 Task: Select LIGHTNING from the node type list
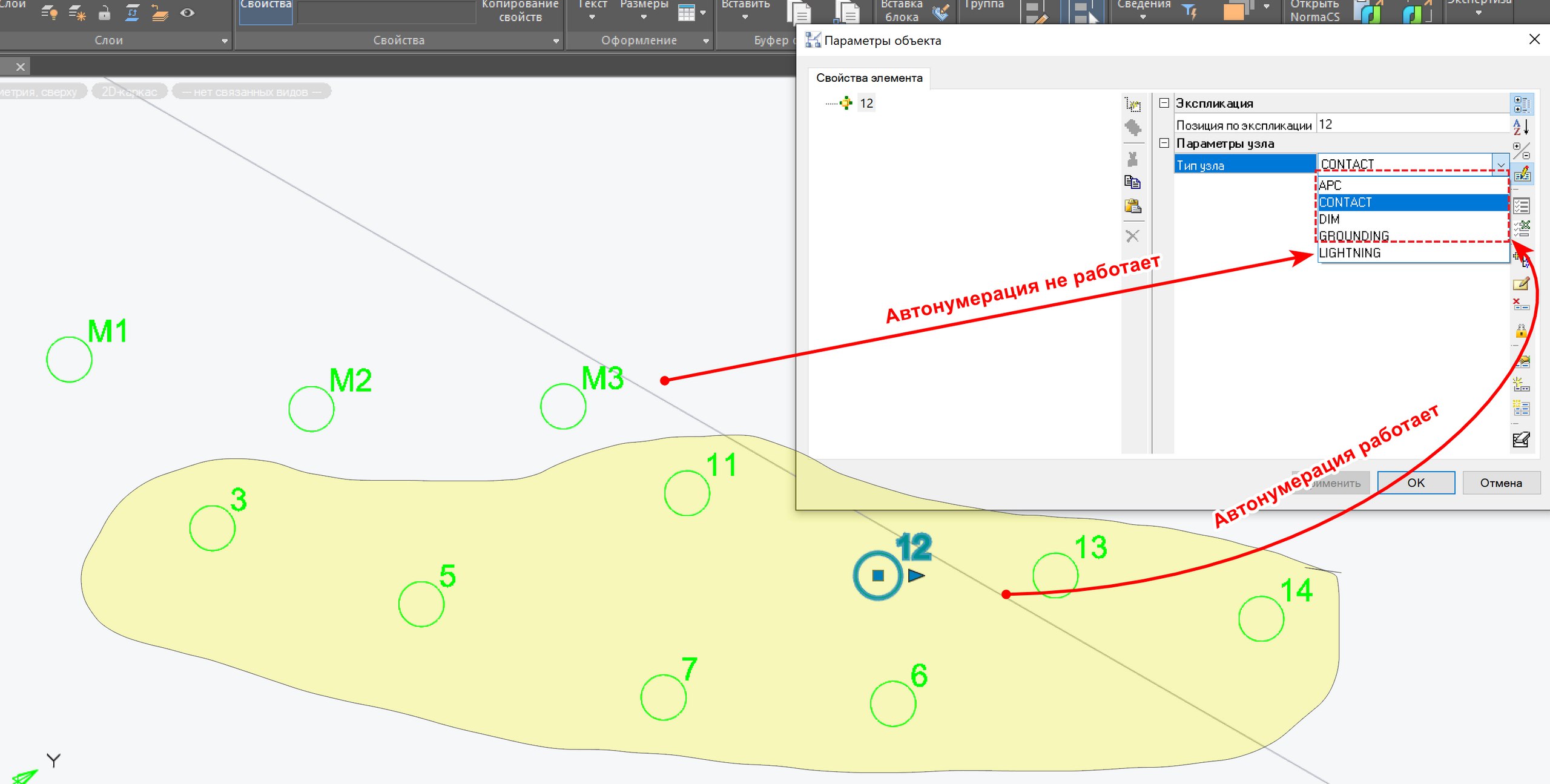coord(1350,253)
